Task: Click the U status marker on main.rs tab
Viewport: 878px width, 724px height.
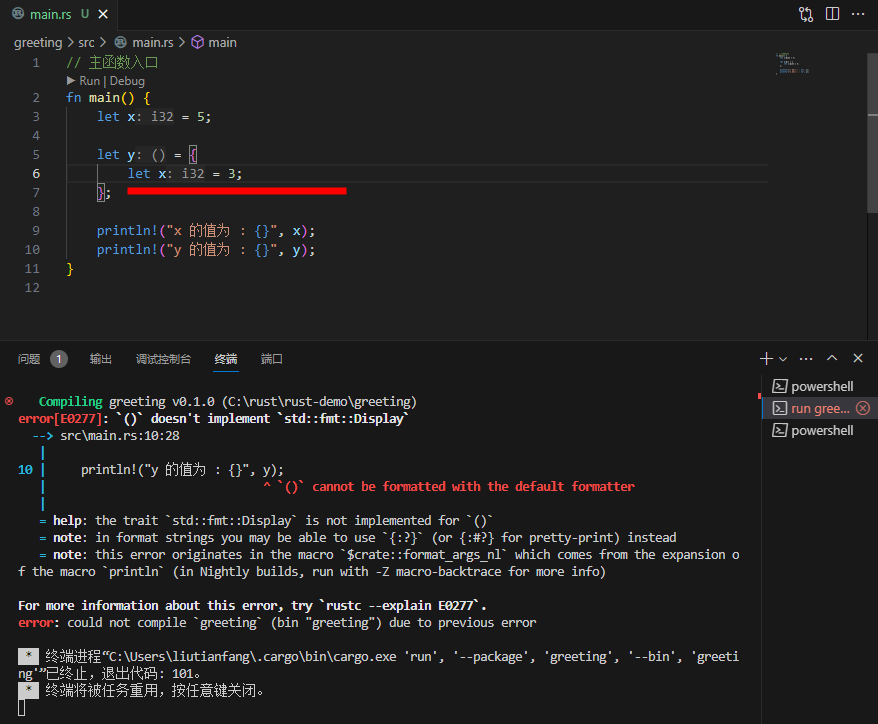Action: (85, 14)
